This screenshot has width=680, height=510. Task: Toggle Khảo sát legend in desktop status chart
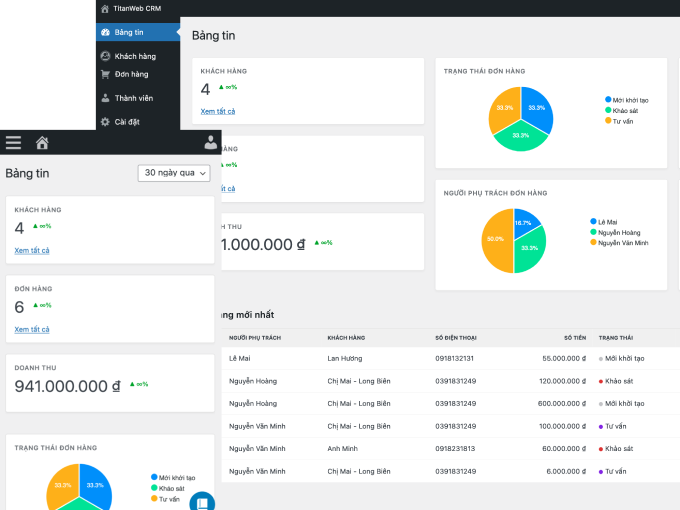coord(621,111)
